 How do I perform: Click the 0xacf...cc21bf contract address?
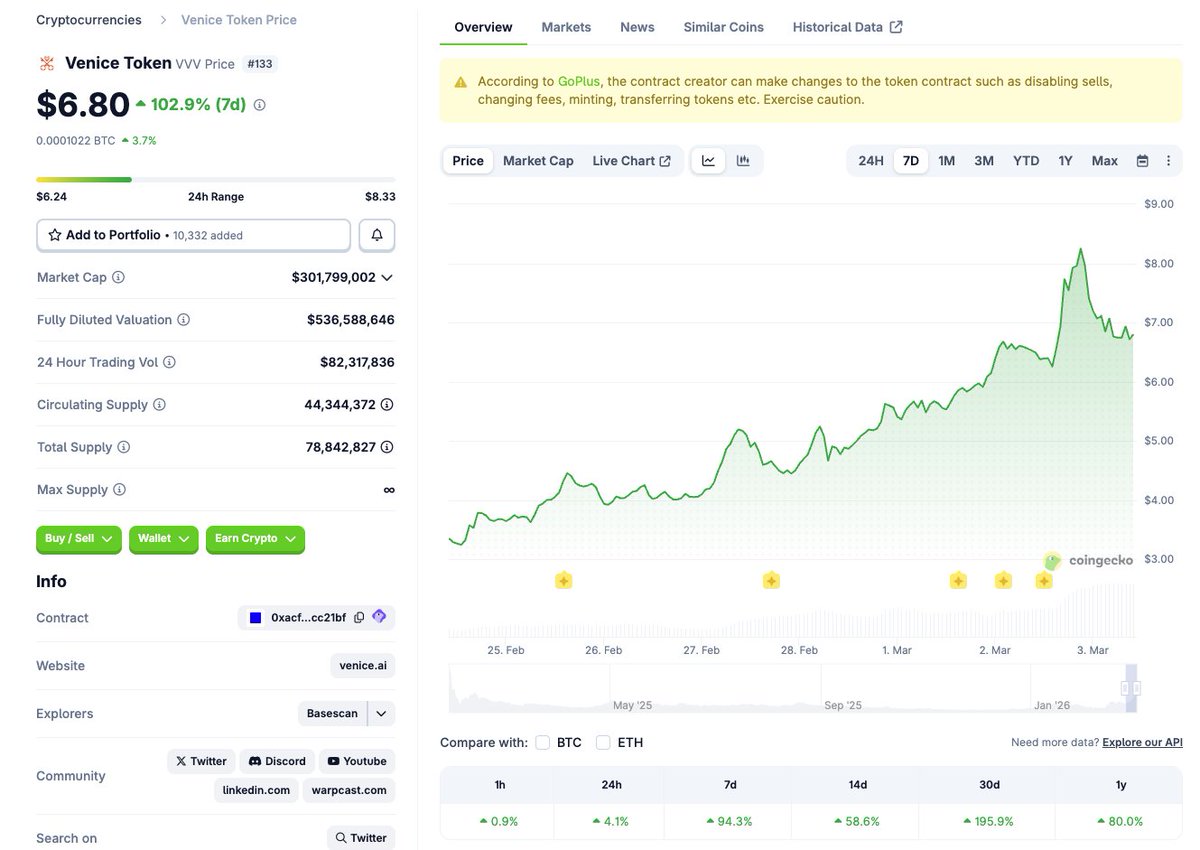[308, 618]
